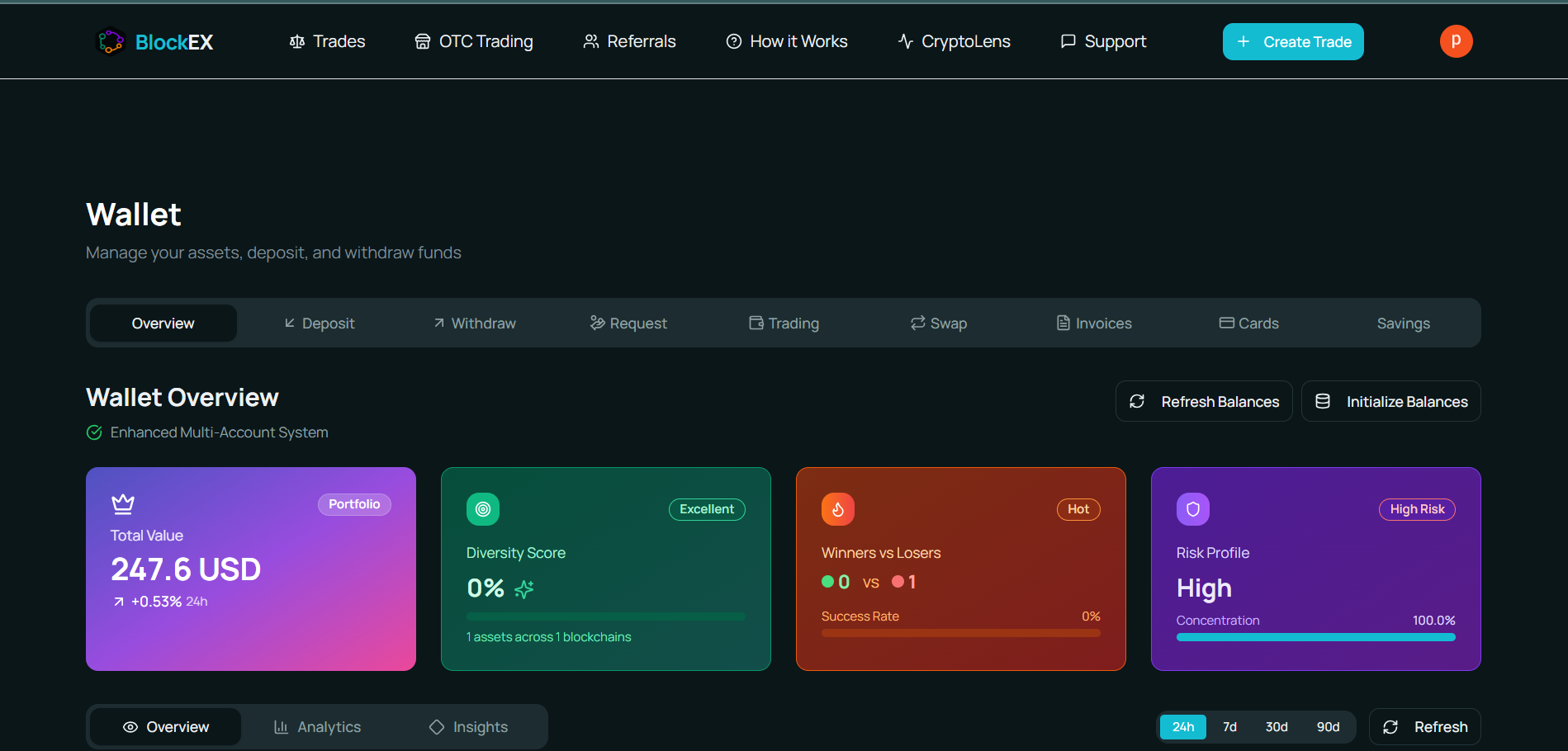Select the 90d time range
The width and height of the screenshot is (1568, 751).
pos(1328,727)
